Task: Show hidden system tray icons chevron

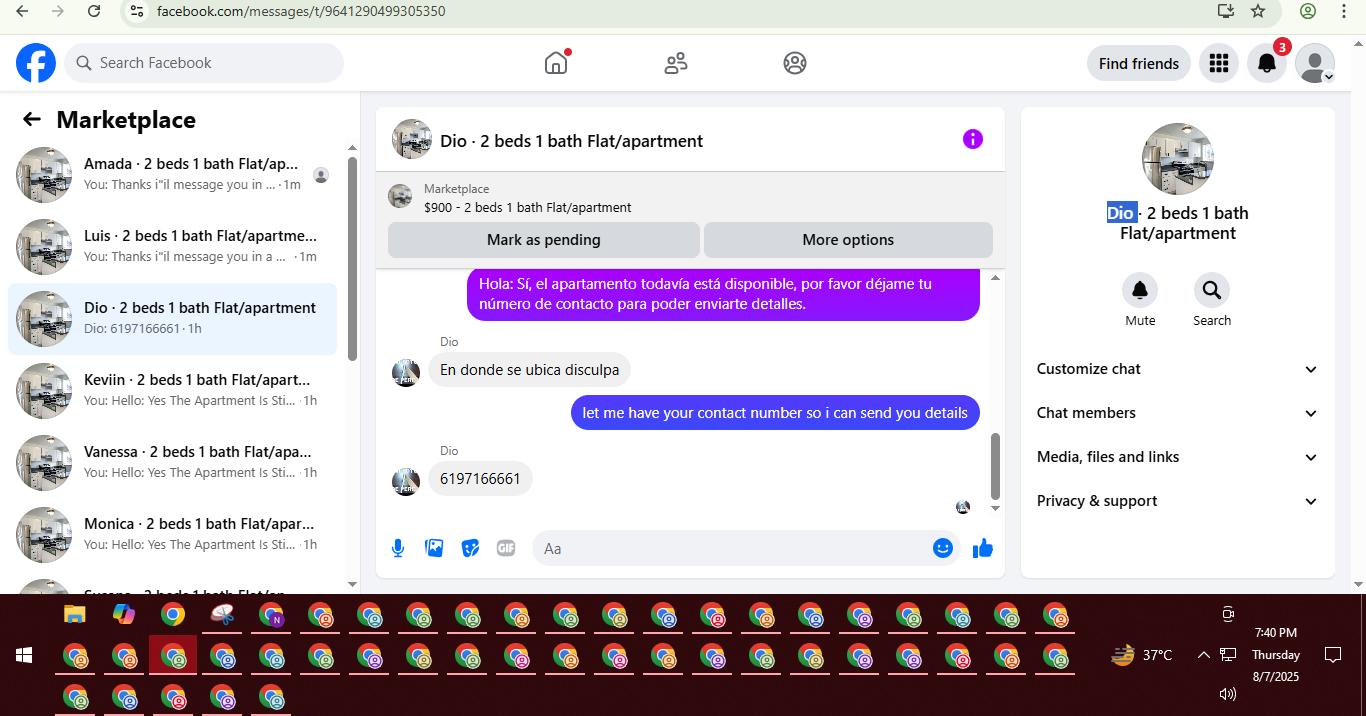Action: (1203, 655)
